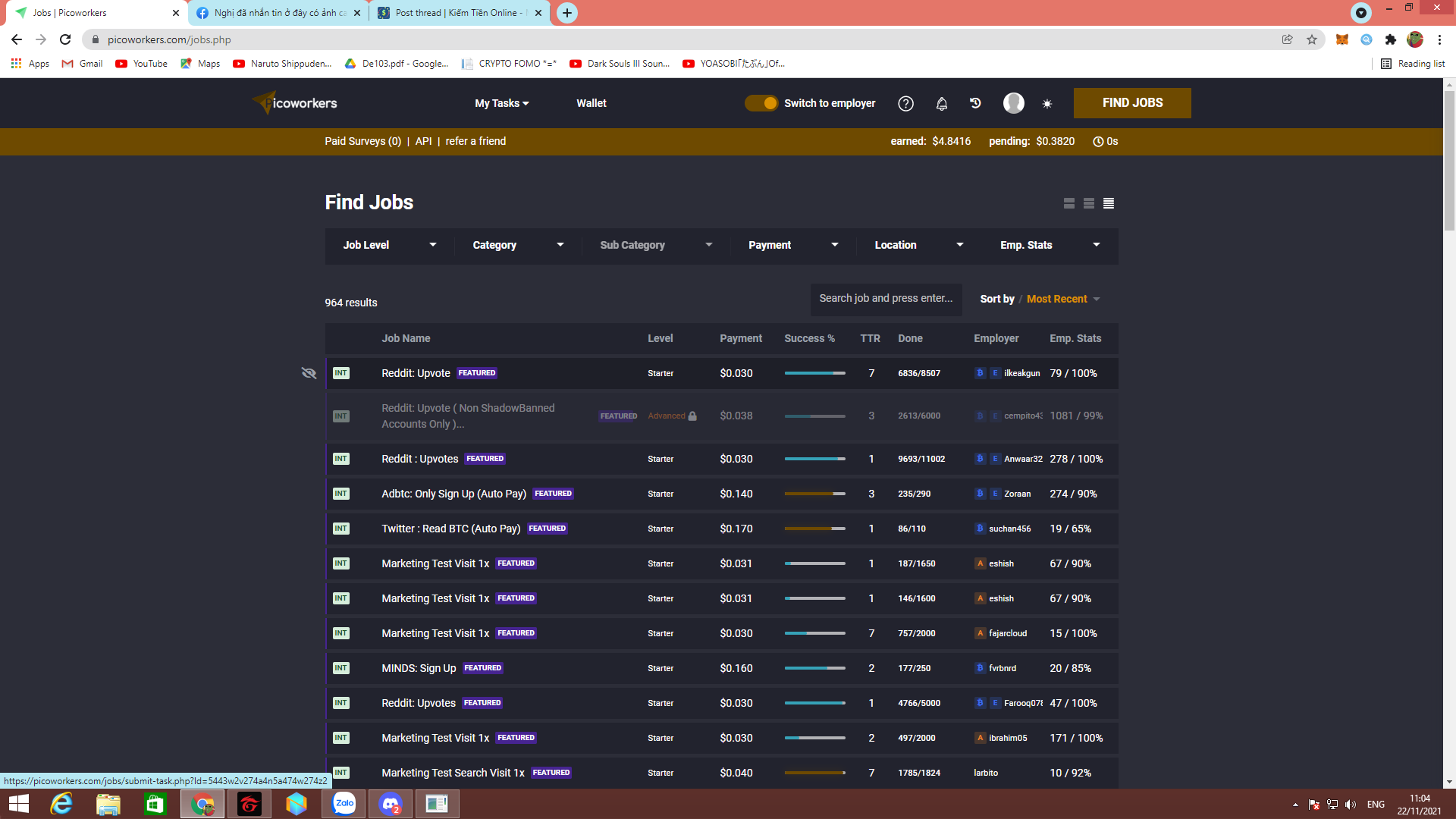Image resolution: width=1456 pixels, height=819 pixels.
Task: Open the user profile avatar icon
Action: (x=1013, y=103)
